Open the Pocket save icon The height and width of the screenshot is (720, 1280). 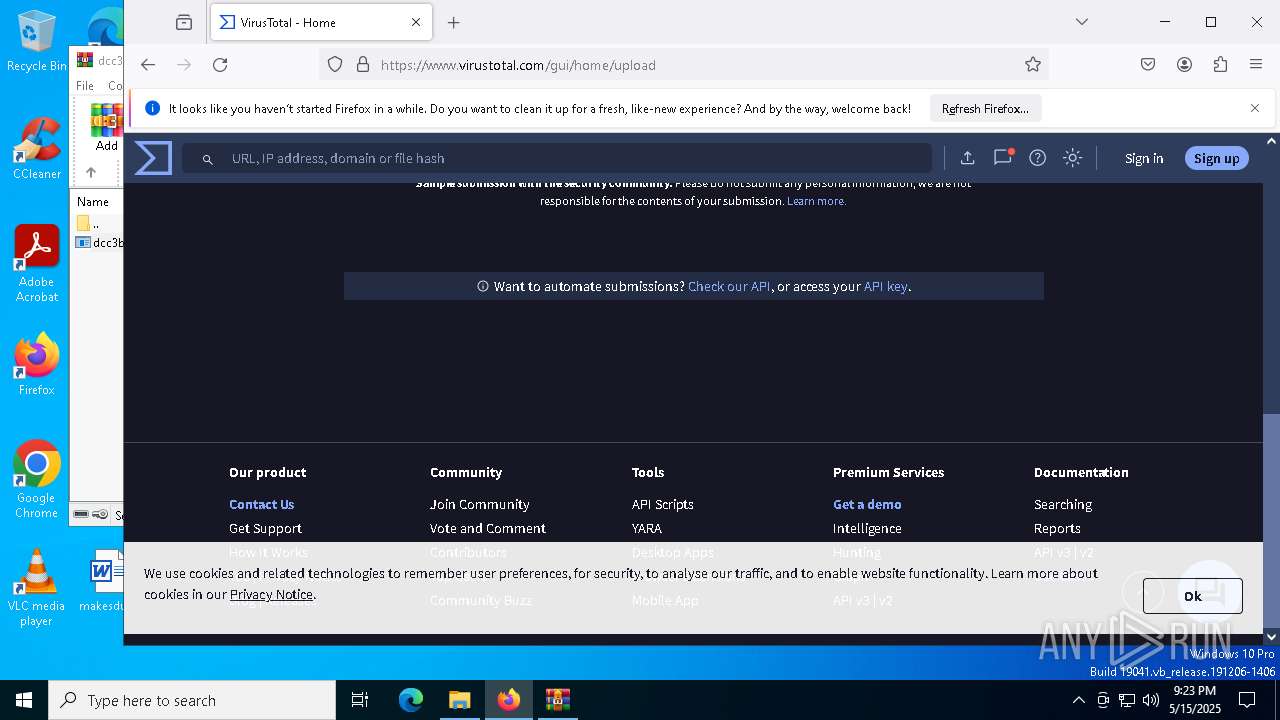[1148, 65]
